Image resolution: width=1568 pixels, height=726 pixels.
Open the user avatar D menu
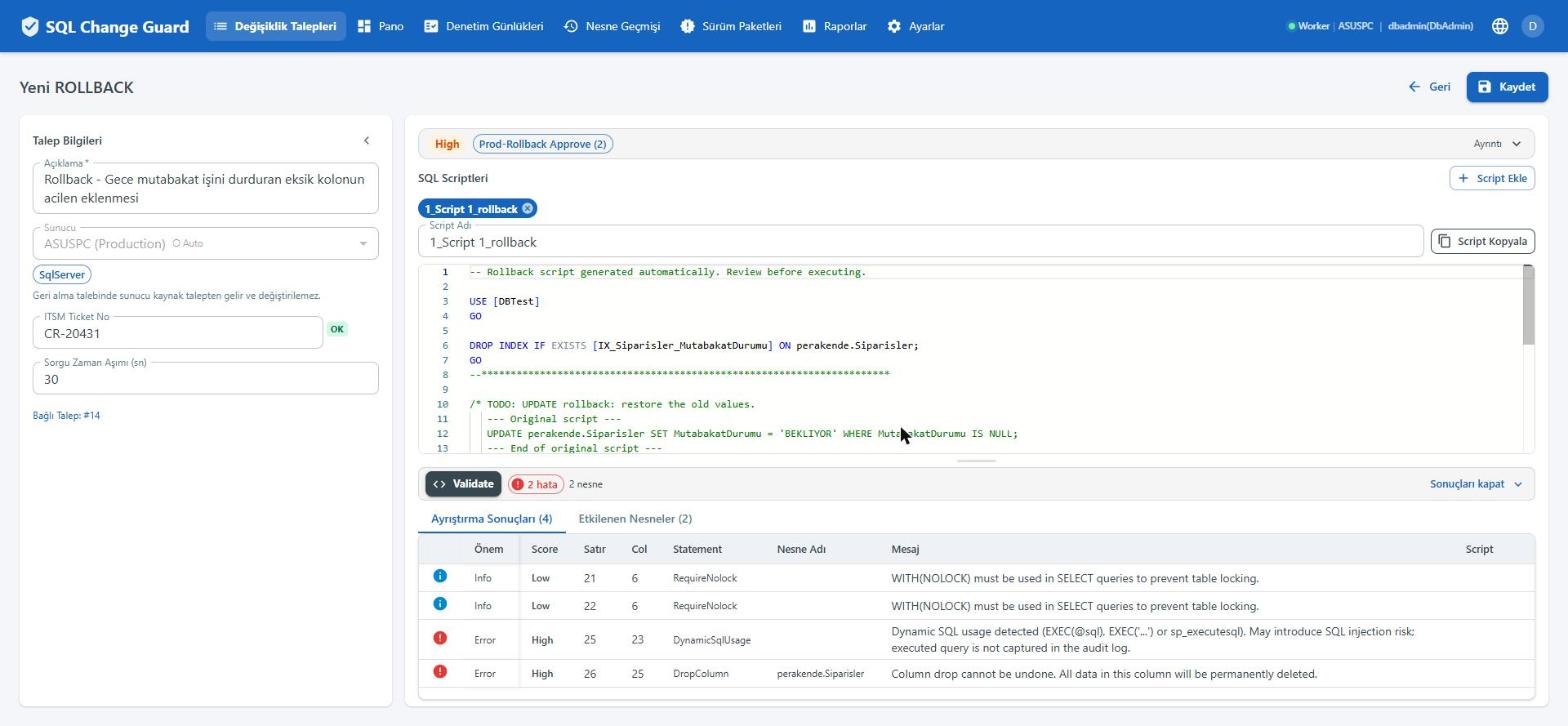point(1532,27)
